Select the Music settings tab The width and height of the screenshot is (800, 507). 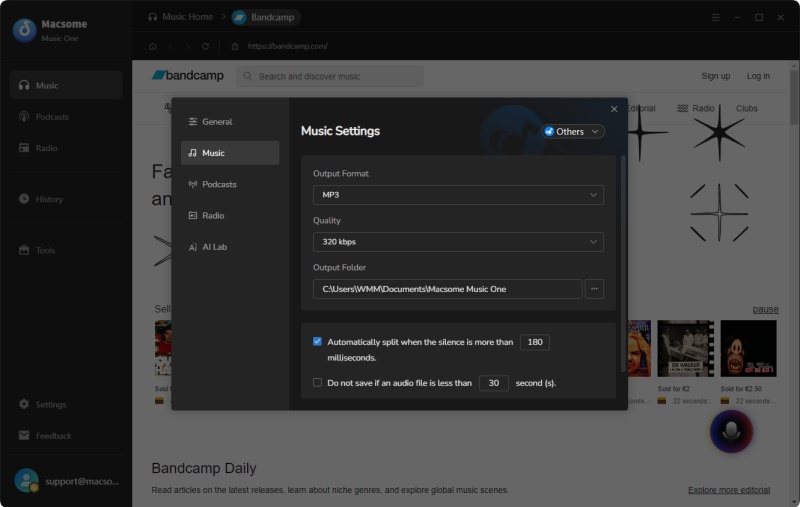(230, 153)
